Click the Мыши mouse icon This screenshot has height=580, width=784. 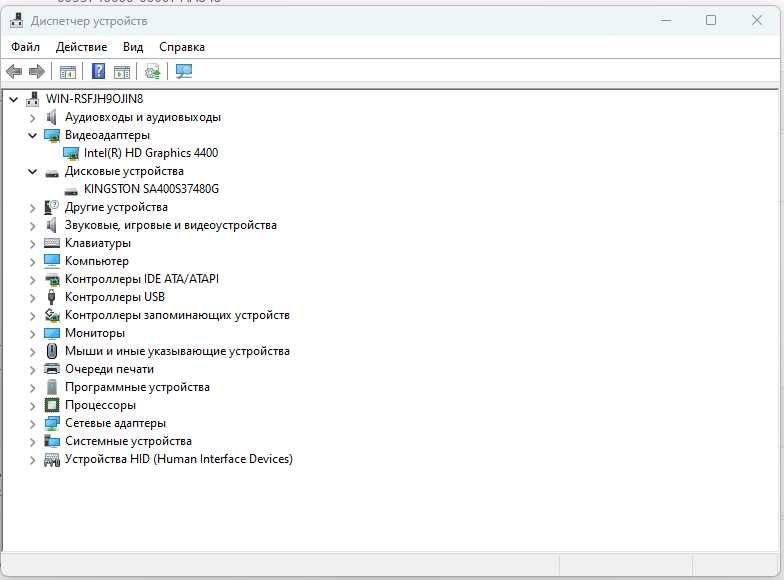(52, 351)
